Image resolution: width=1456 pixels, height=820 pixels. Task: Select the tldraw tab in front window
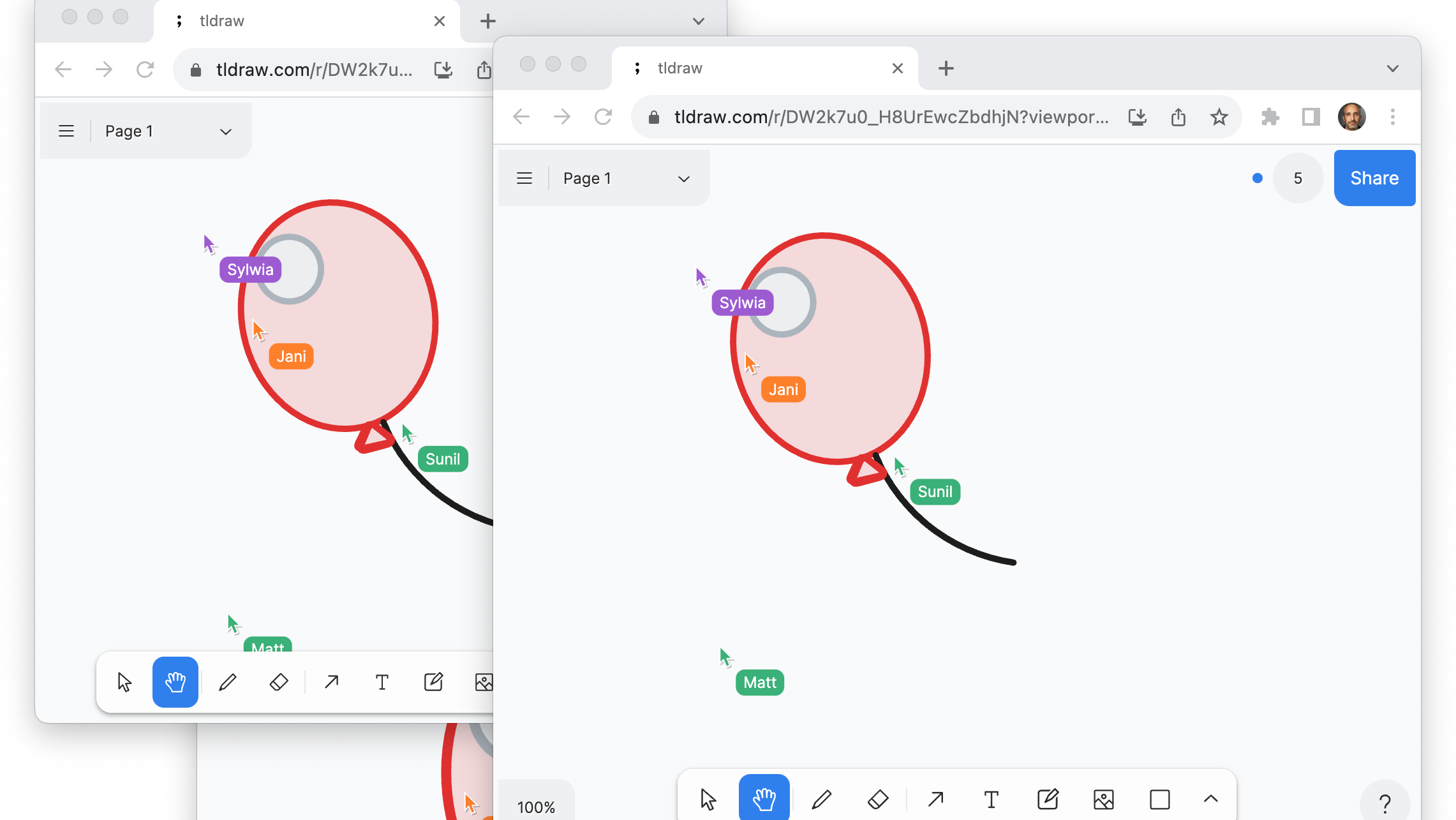coord(764,68)
